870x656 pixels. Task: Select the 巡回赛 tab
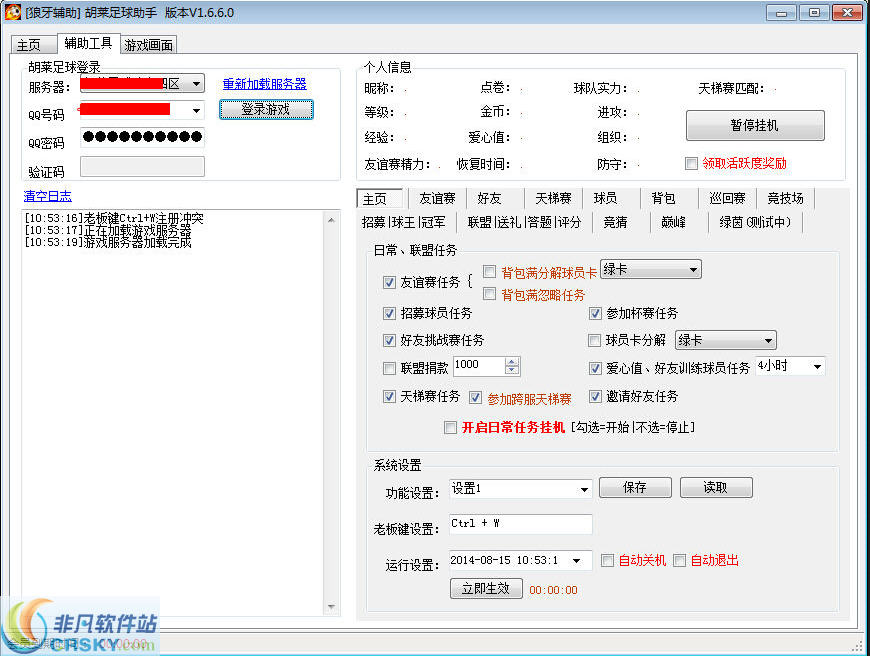click(727, 198)
